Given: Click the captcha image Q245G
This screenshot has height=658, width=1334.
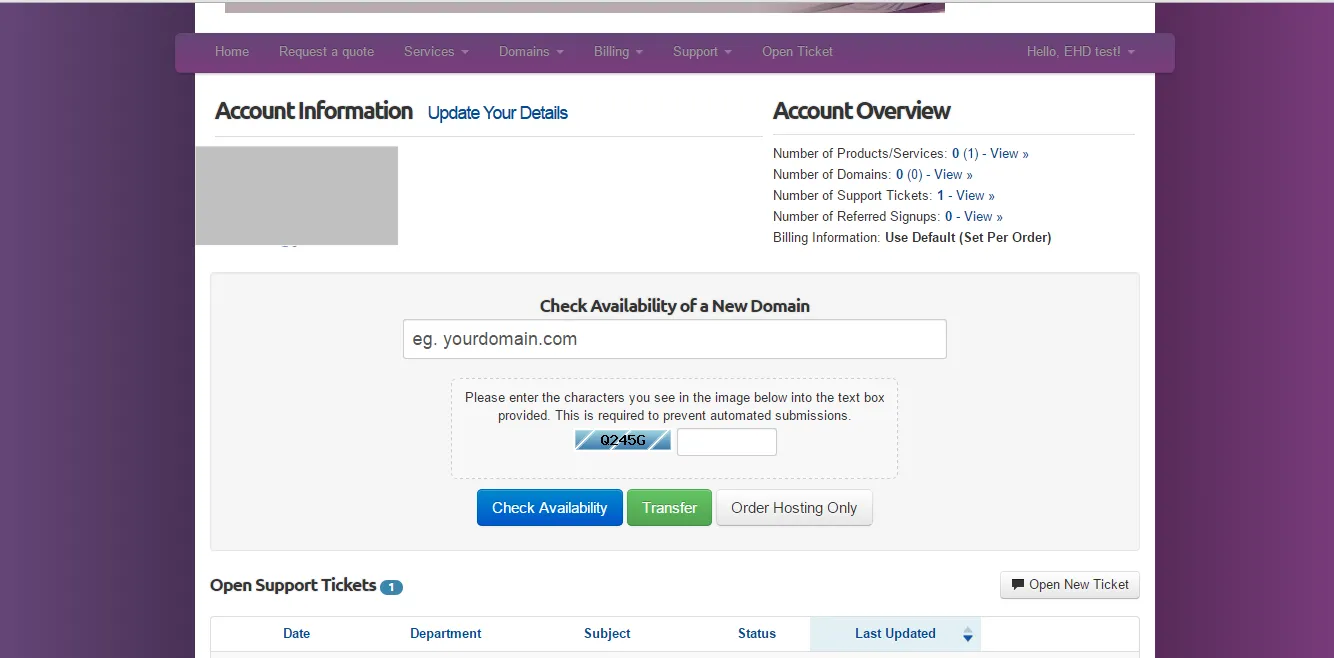Looking at the screenshot, I should tap(622, 440).
